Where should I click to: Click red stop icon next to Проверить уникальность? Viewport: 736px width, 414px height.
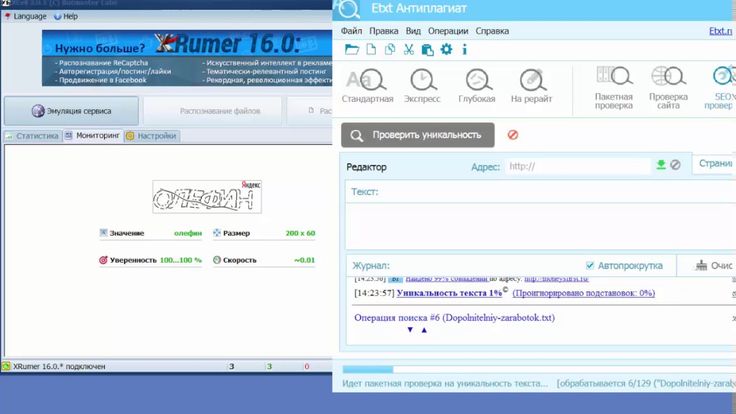coord(513,135)
